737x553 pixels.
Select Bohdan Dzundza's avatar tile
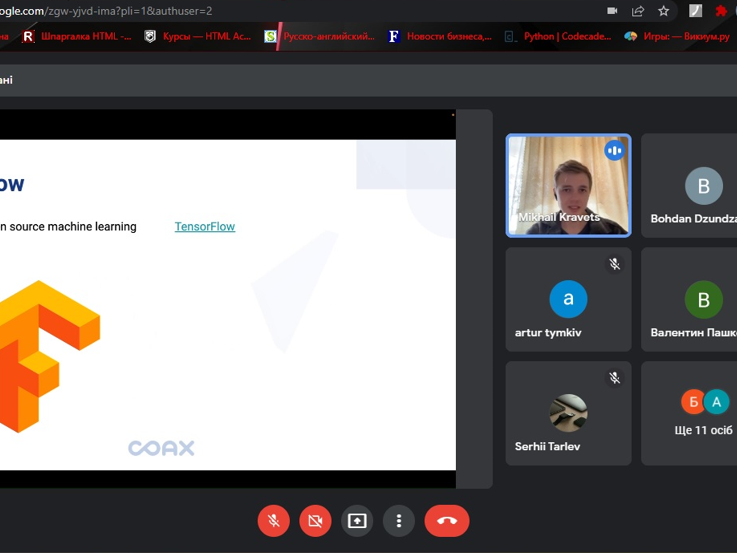point(703,186)
